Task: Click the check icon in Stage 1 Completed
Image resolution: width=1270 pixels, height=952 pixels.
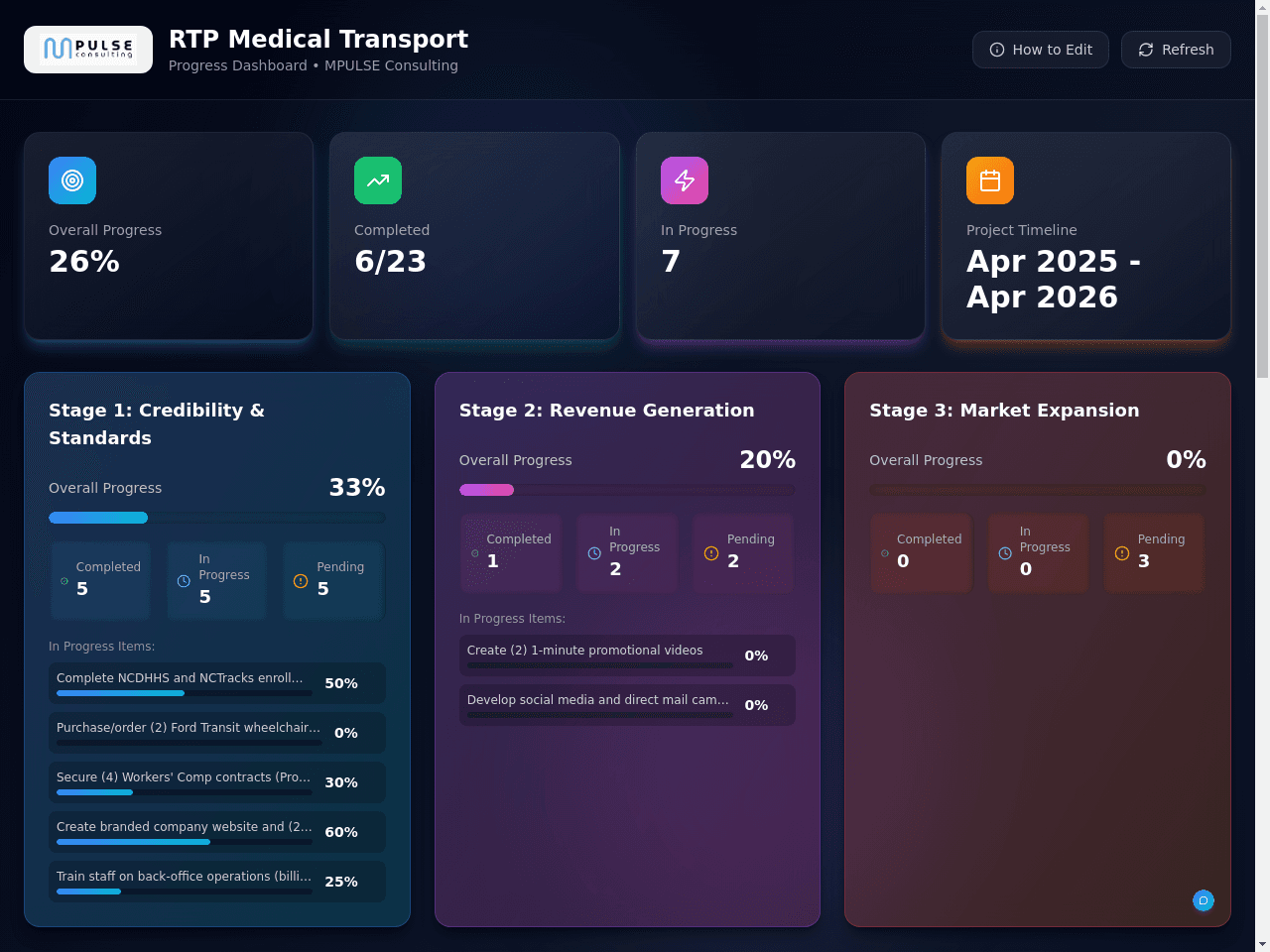Action: [x=64, y=581]
